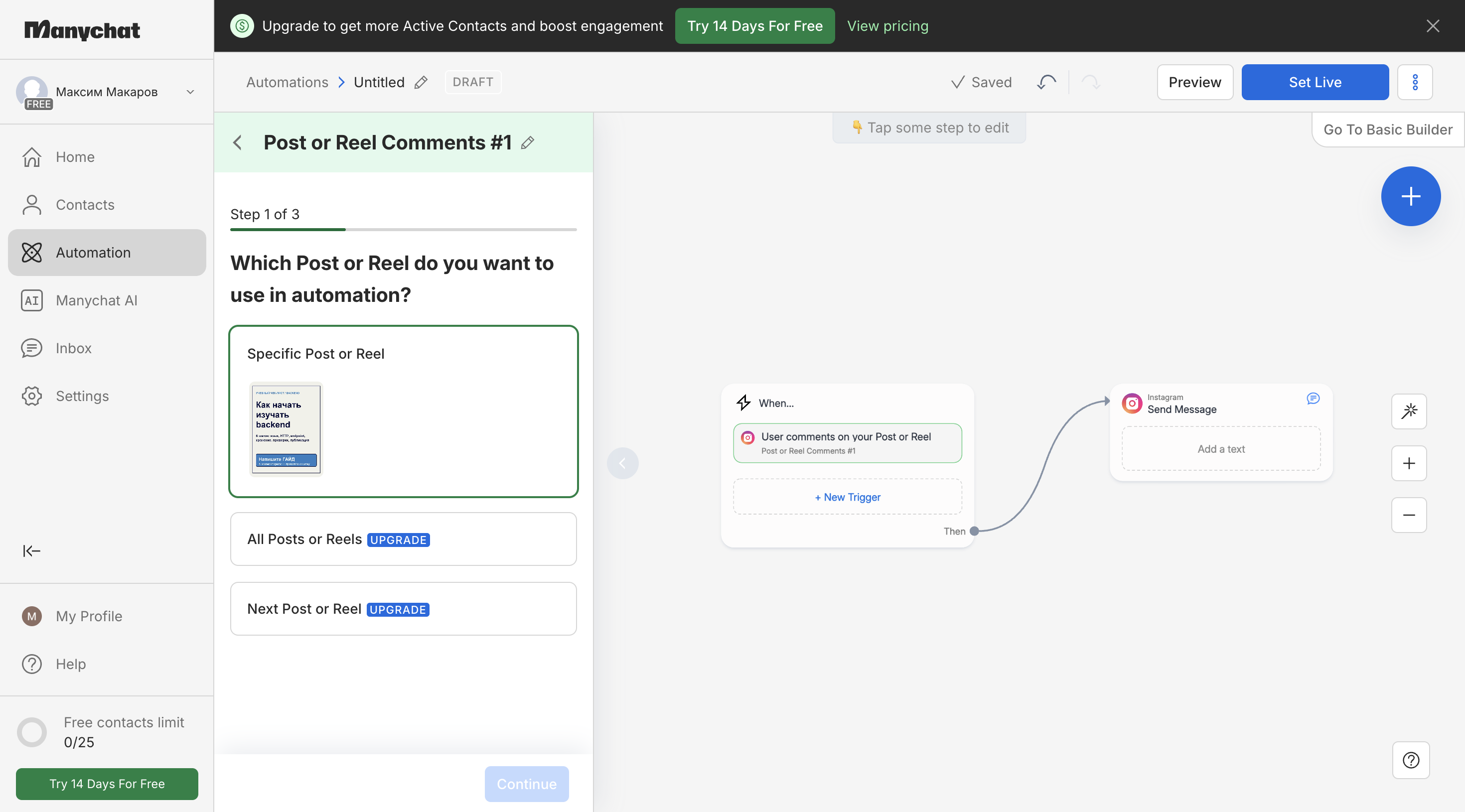1465x812 pixels.
Task: Click the blue add step plus button
Action: [x=1410, y=196]
